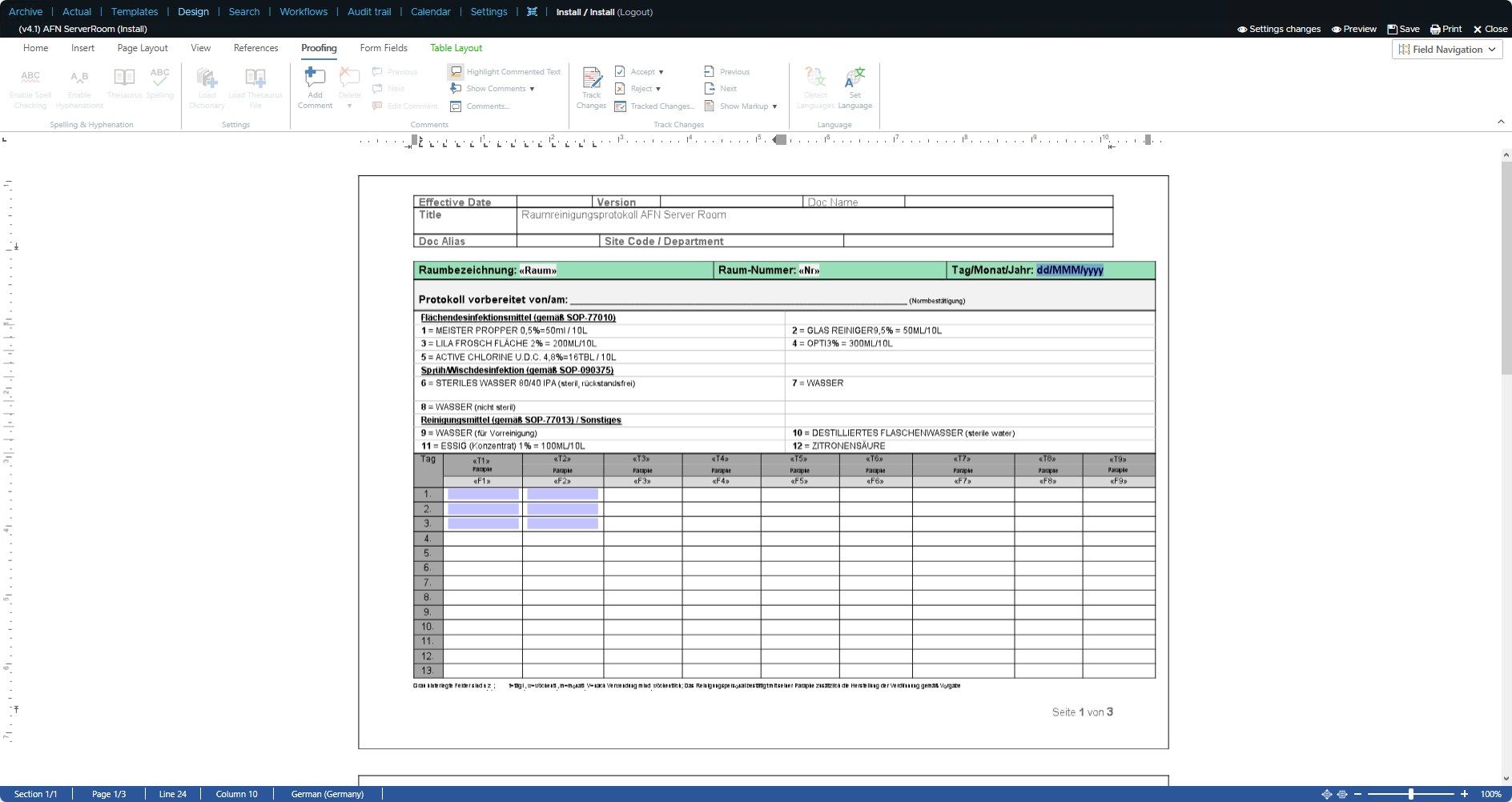Open the Comments pane icon
Image resolution: width=1512 pixels, height=802 pixels.
(456, 106)
